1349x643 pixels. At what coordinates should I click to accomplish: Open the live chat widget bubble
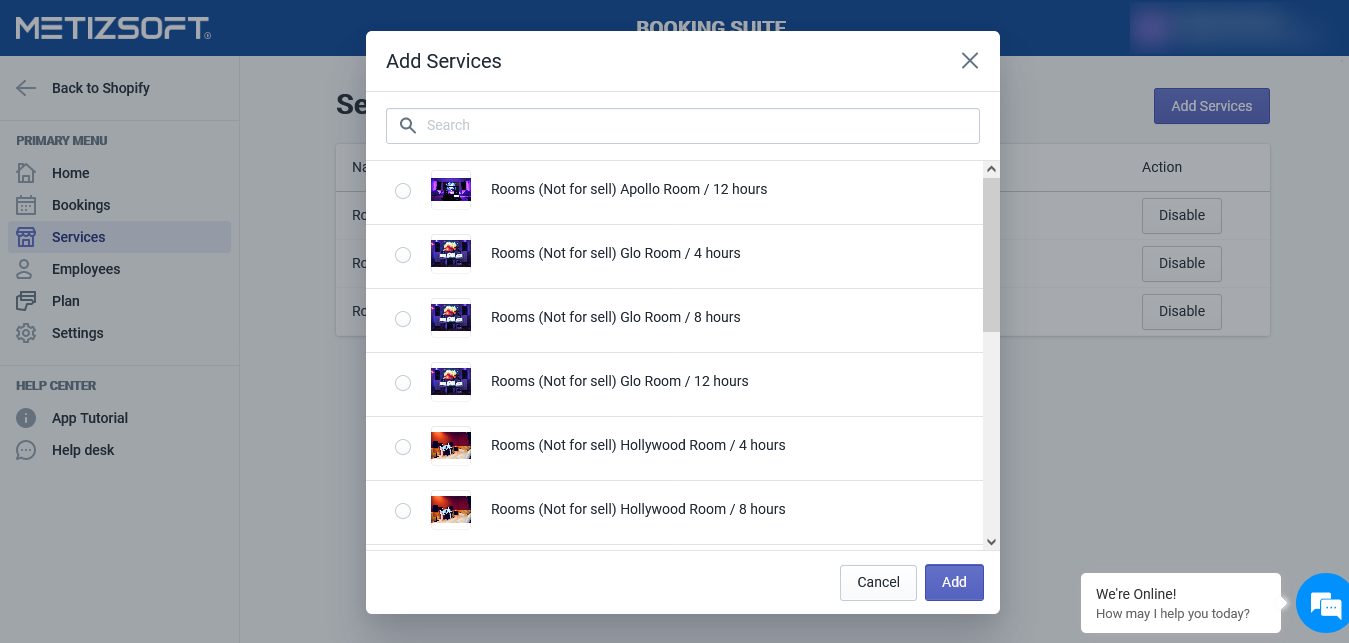pos(1324,603)
